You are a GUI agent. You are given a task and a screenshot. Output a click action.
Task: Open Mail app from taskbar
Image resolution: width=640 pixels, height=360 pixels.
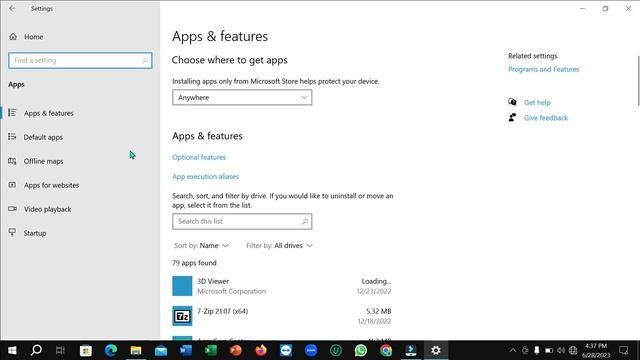pyautogui.click(x=161, y=350)
